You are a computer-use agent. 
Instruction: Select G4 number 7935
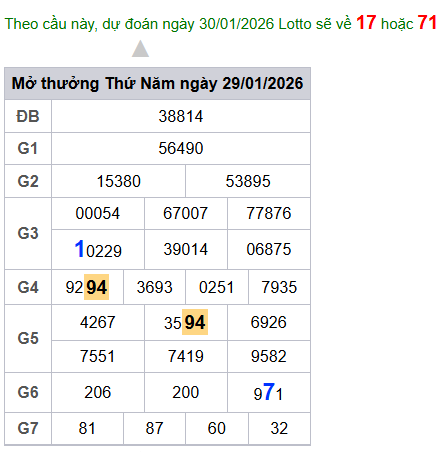tap(279, 288)
